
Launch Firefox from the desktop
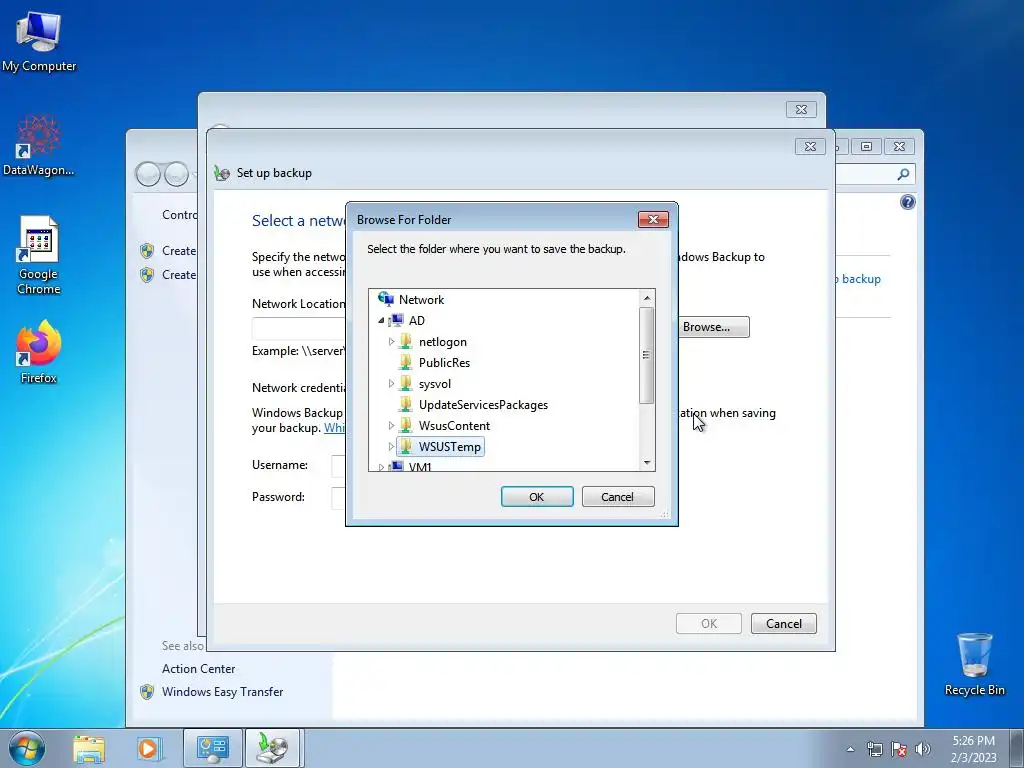pyautogui.click(x=39, y=352)
